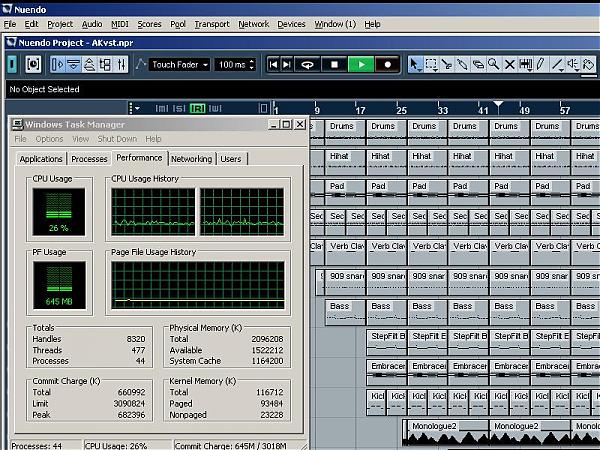Screen dimensions: 600x450
Task: Open the Processes tab in Task Manager
Action: [x=89, y=158]
